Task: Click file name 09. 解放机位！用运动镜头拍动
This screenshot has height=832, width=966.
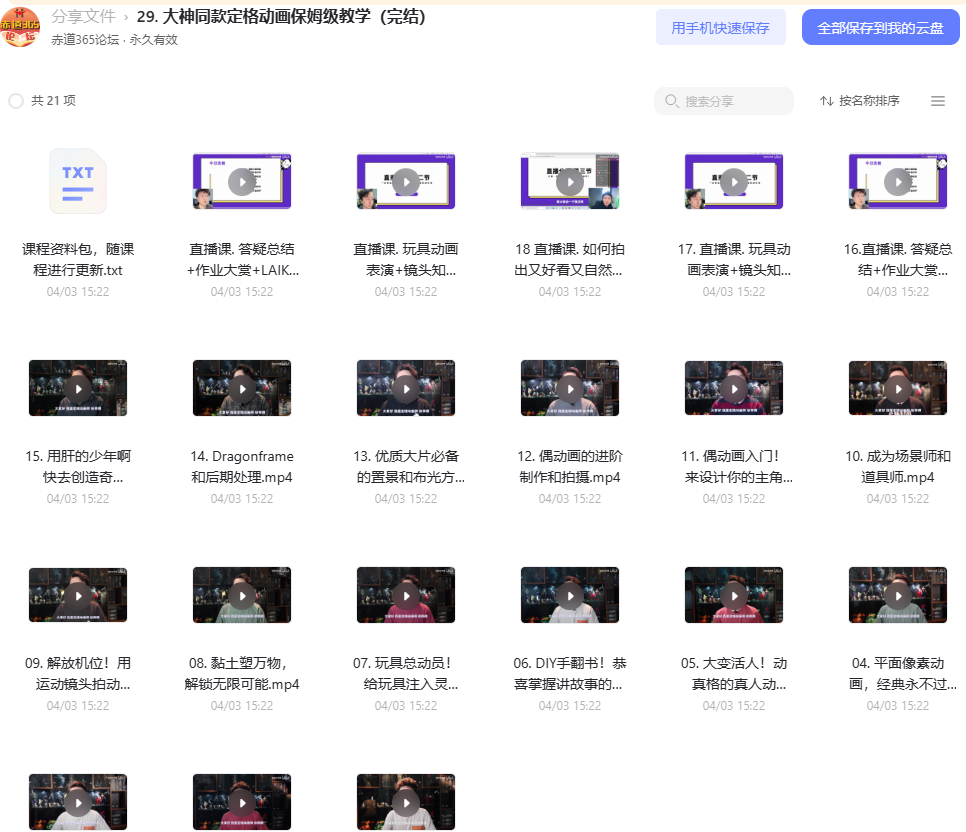Action: (78, 674)
